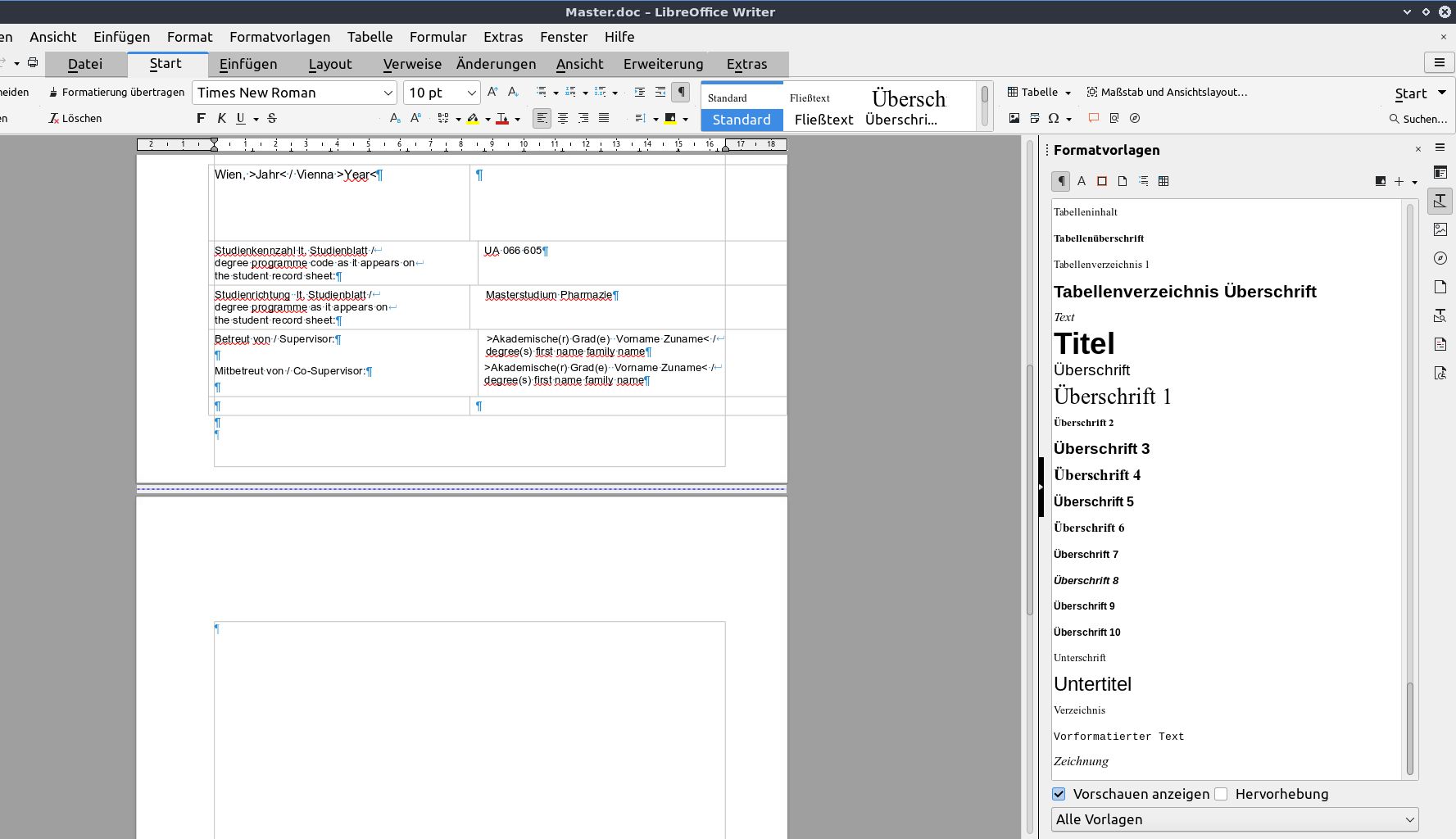Increase paragraph indent icon
Viewport: 1456px width, 839px height.
point(640,92)
